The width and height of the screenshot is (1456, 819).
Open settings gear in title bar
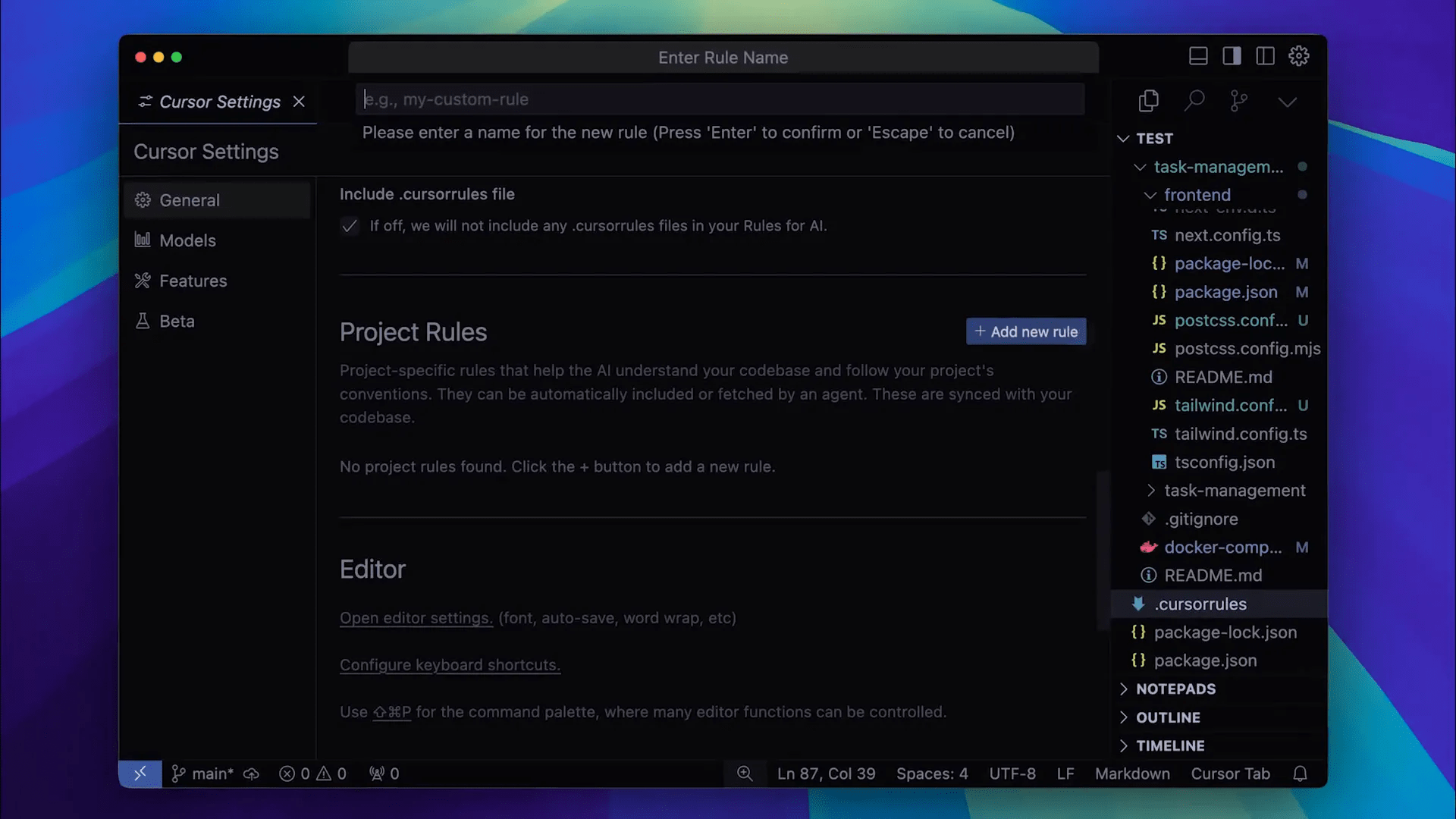click(x=1299, y=56)
